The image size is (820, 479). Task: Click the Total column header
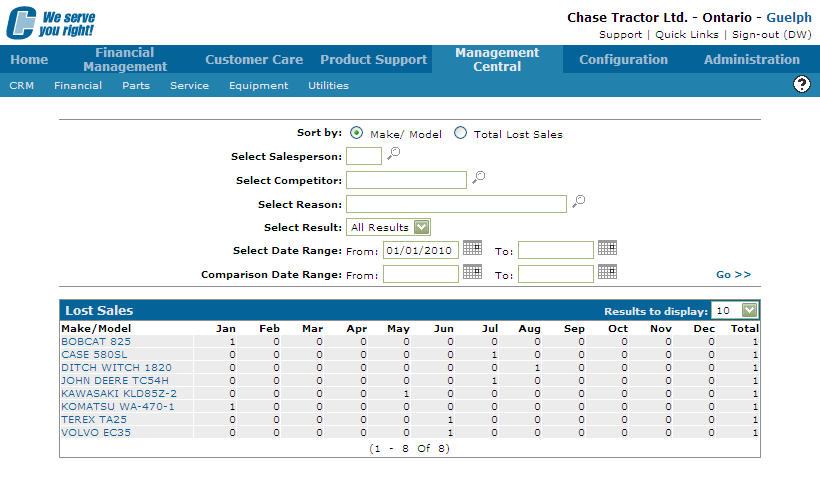tap(745, 328)
